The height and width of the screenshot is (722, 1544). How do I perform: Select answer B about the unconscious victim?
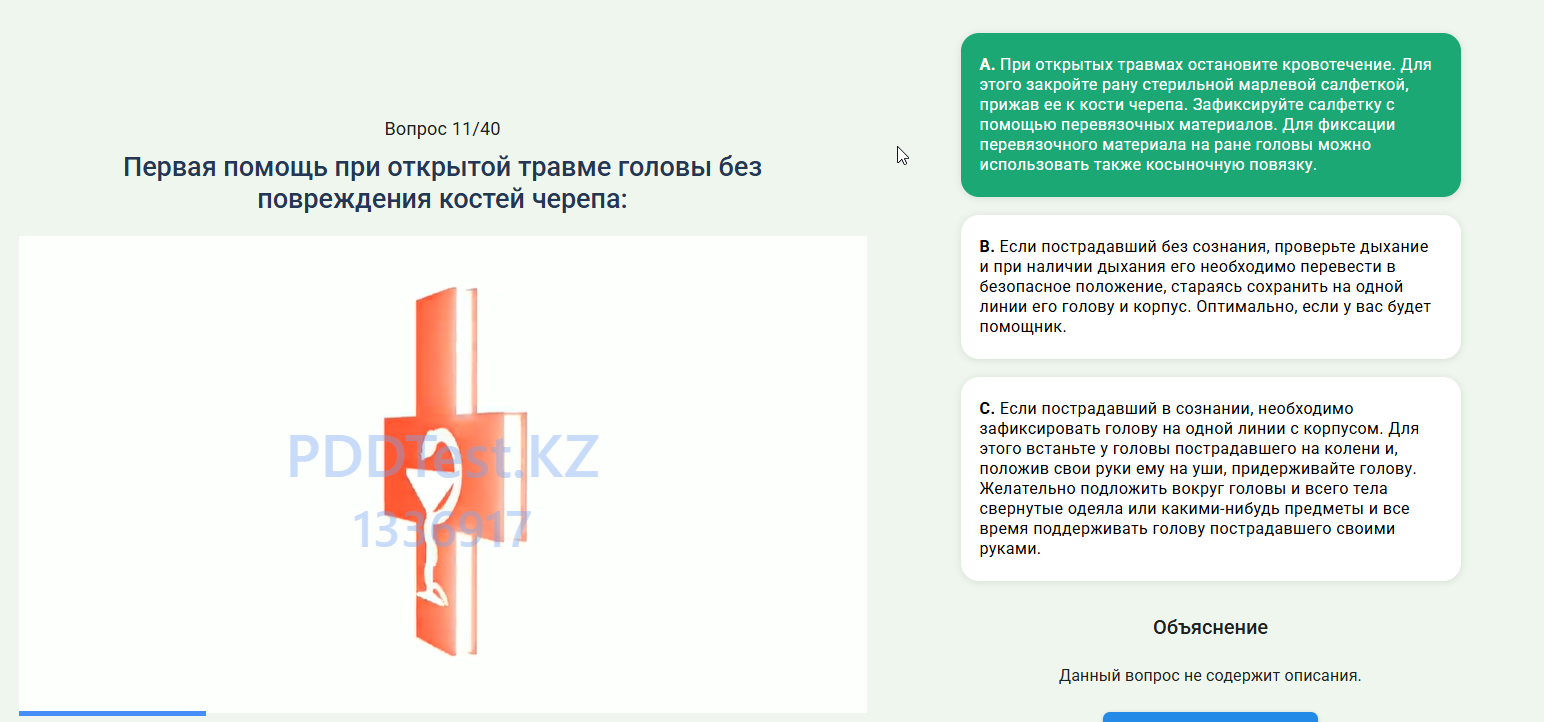coord(1210,287)
